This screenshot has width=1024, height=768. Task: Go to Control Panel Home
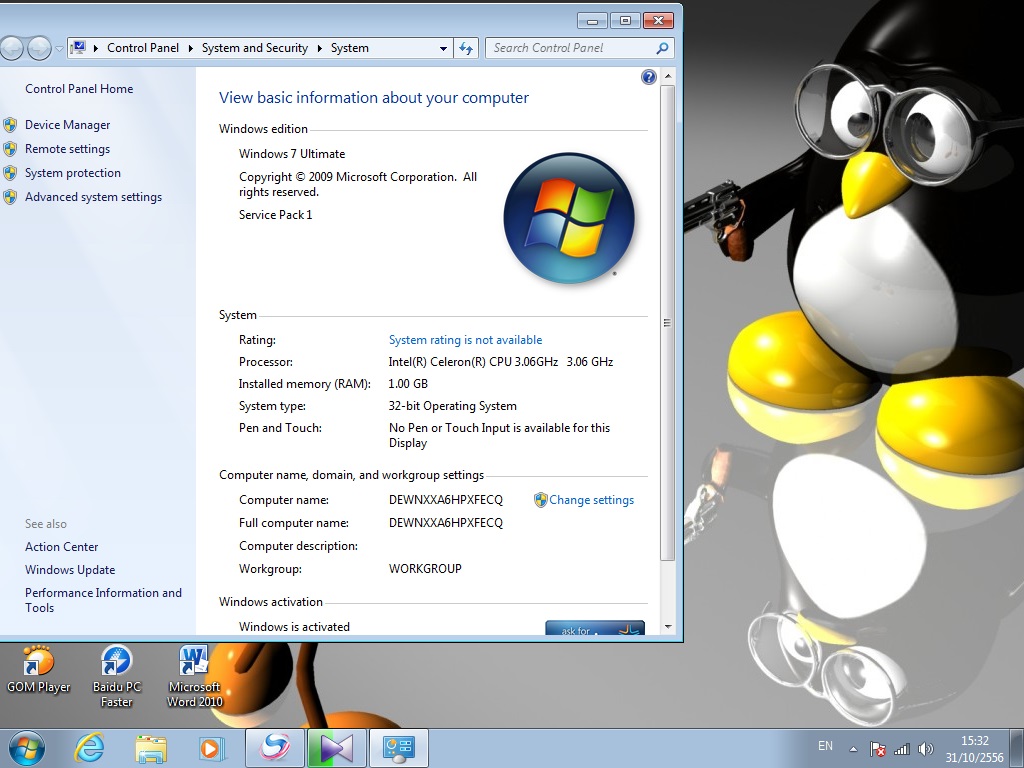coord(79,89)
